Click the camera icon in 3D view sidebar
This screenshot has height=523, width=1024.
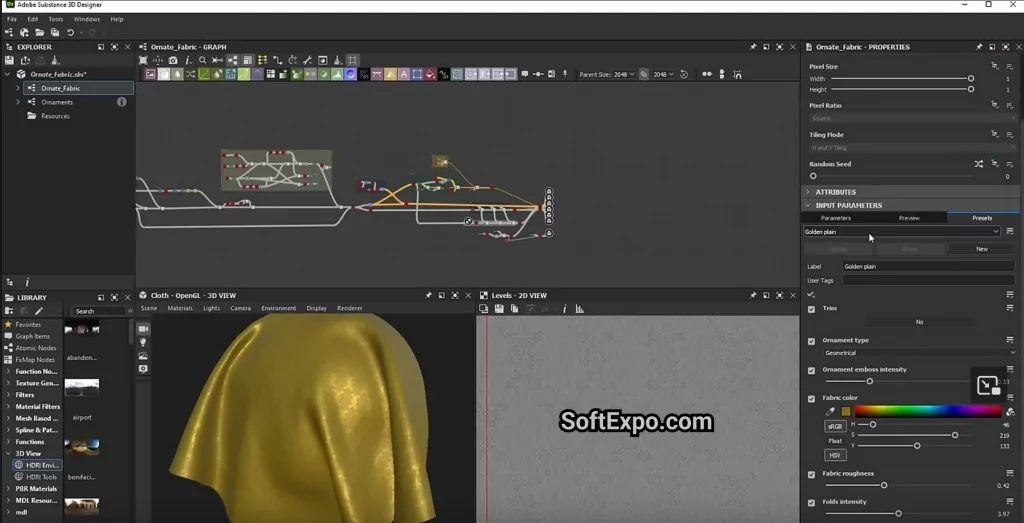click(144, 328)
